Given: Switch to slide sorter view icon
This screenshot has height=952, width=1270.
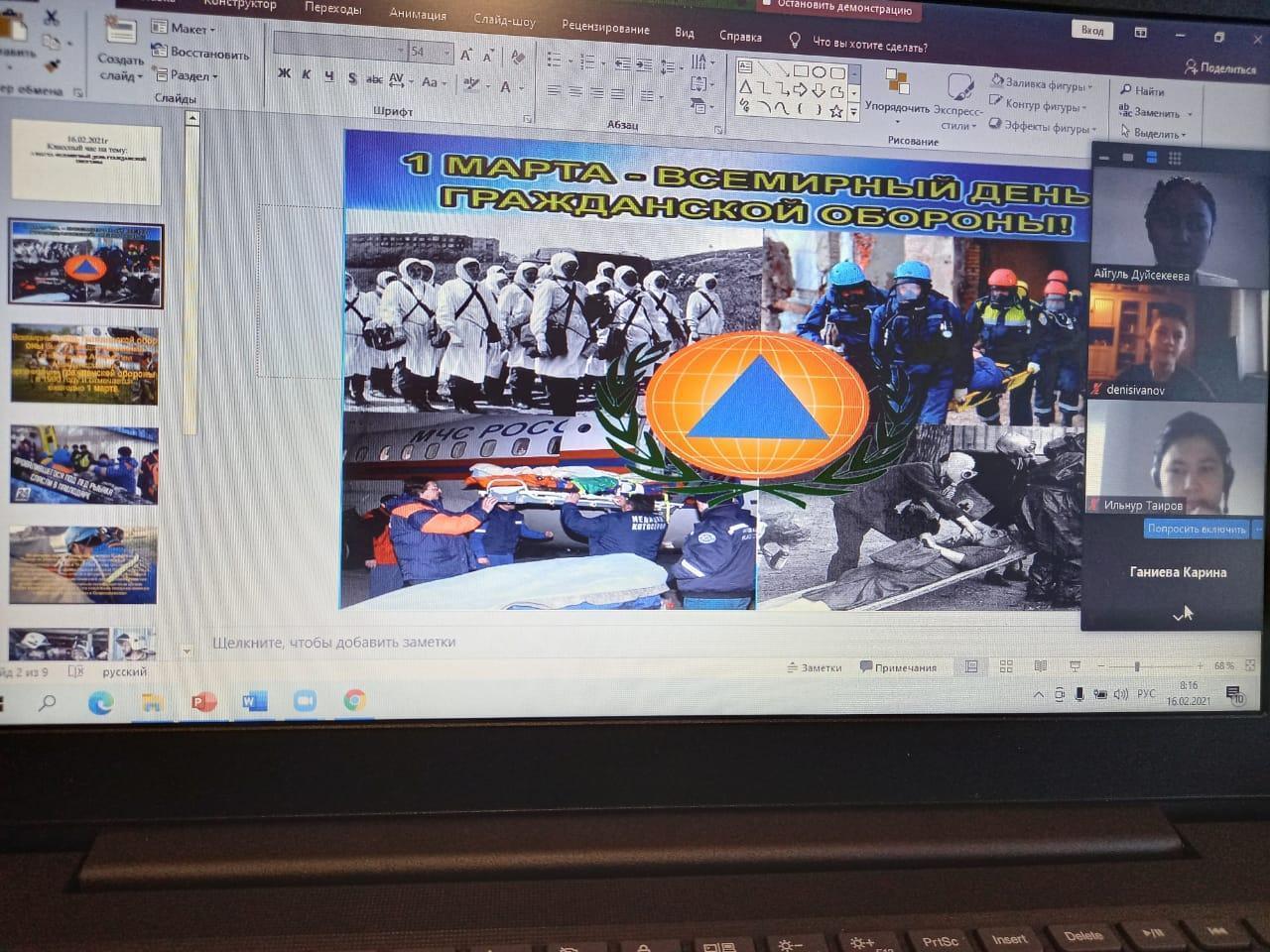Looking at the screenshot, I should pyautogui.click(x=1006, y=666).
